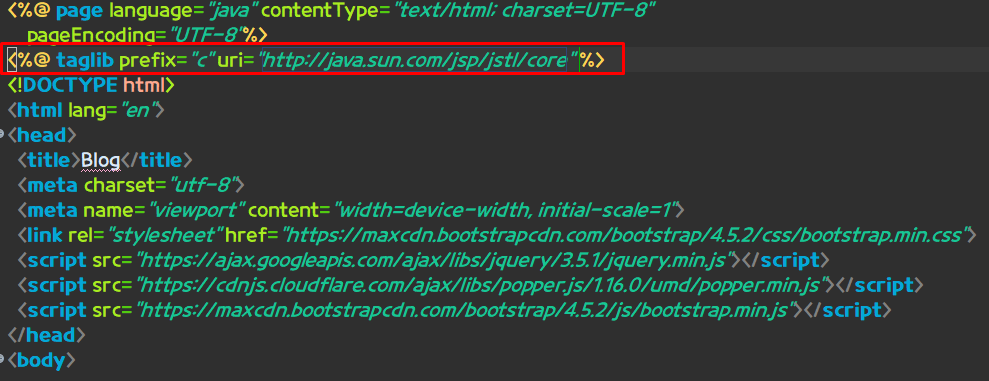The width and height of the screenshot is (989, 381).
Task: Click the uri attribute name
Action: pos(231,61)
